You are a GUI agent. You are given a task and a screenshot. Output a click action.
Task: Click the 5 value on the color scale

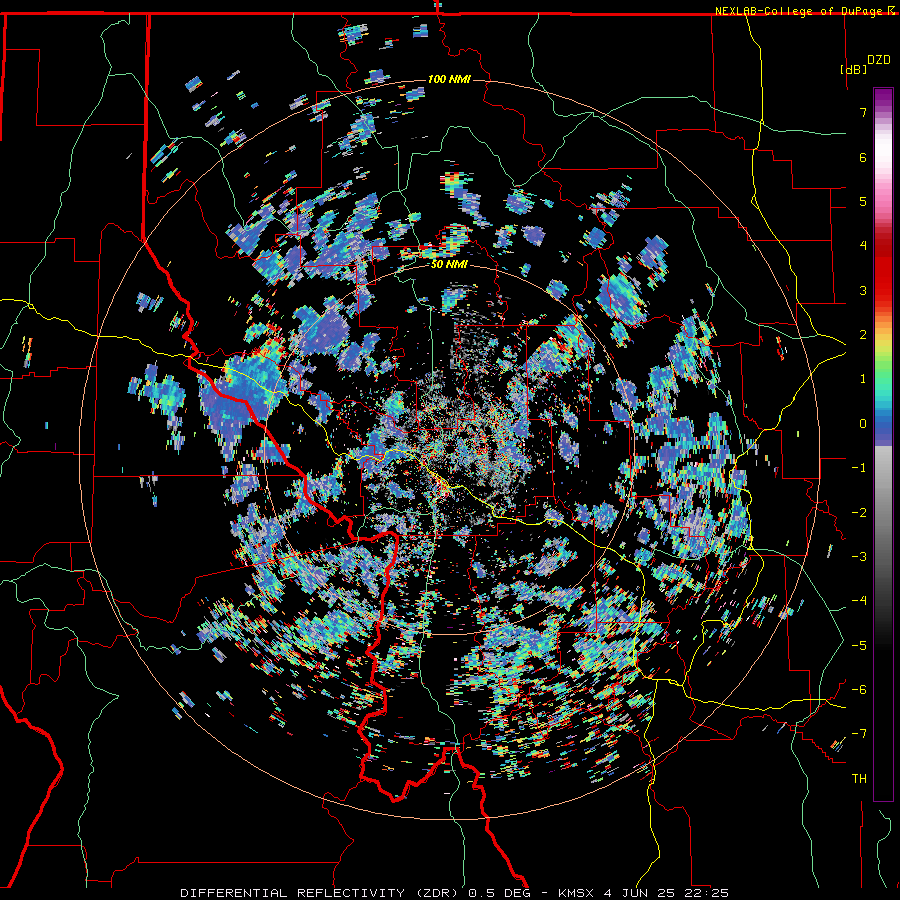point(863,201)
